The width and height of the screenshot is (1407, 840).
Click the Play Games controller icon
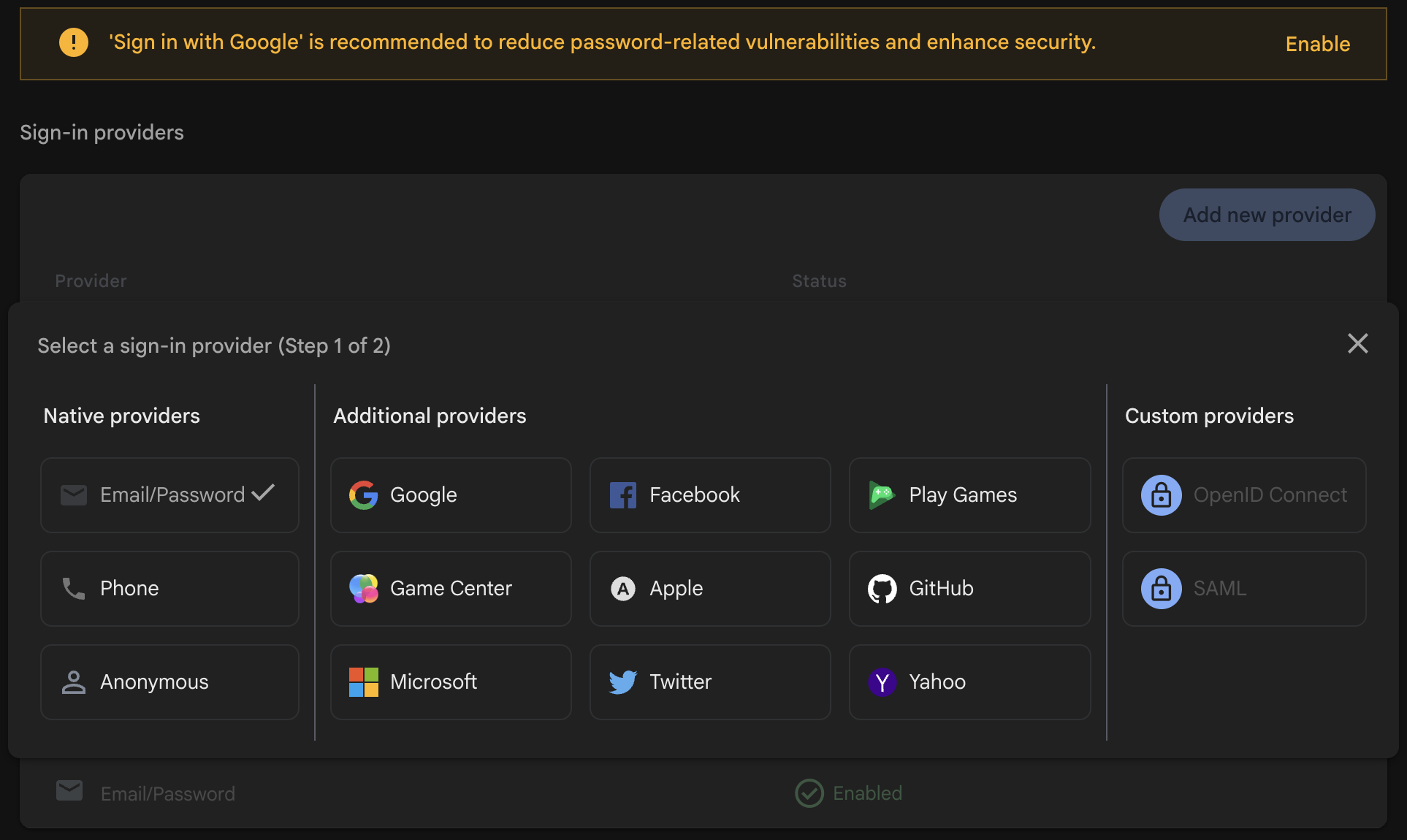coord(882,495)
